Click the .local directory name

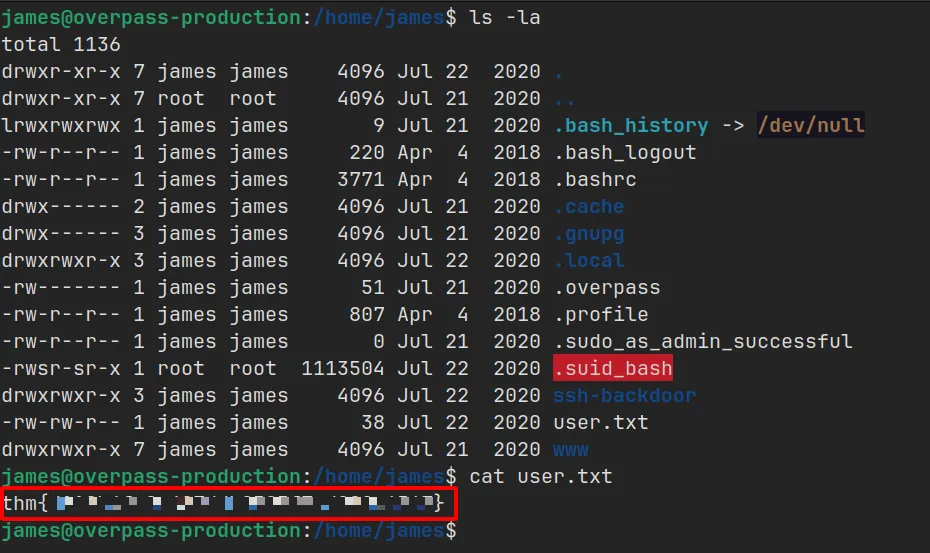588,260
